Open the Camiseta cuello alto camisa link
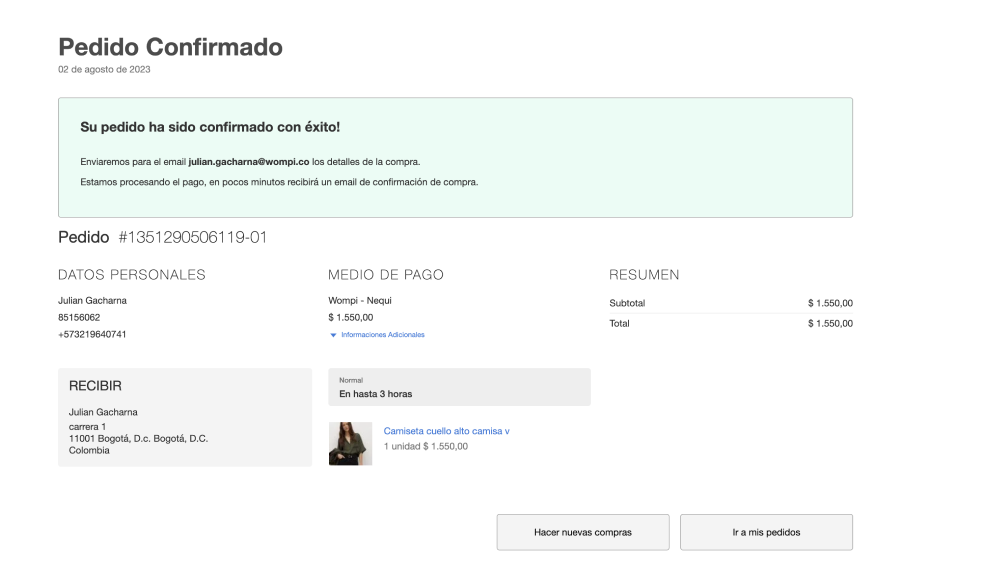Viewport: 1007px width, 582px height. (x=446, y=431)
